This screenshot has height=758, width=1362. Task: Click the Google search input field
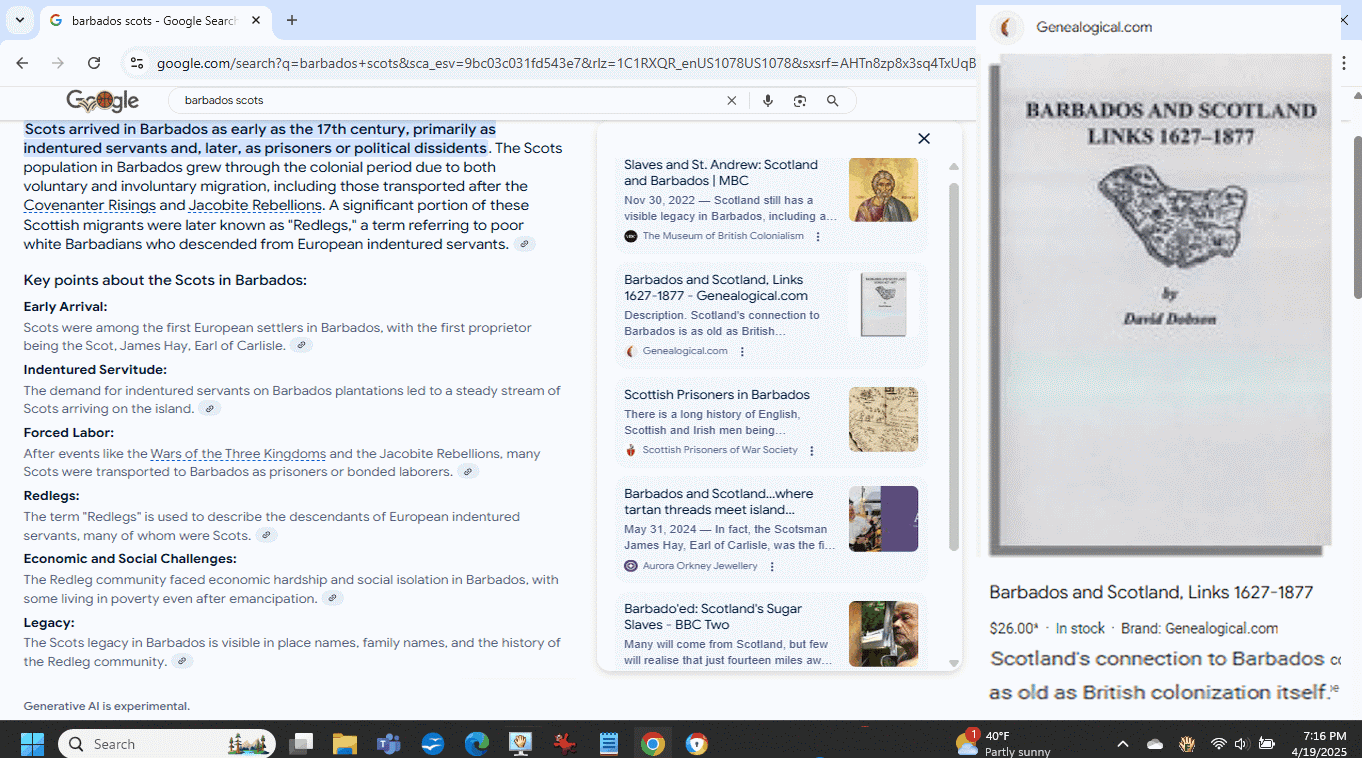[x=450, y=101]
